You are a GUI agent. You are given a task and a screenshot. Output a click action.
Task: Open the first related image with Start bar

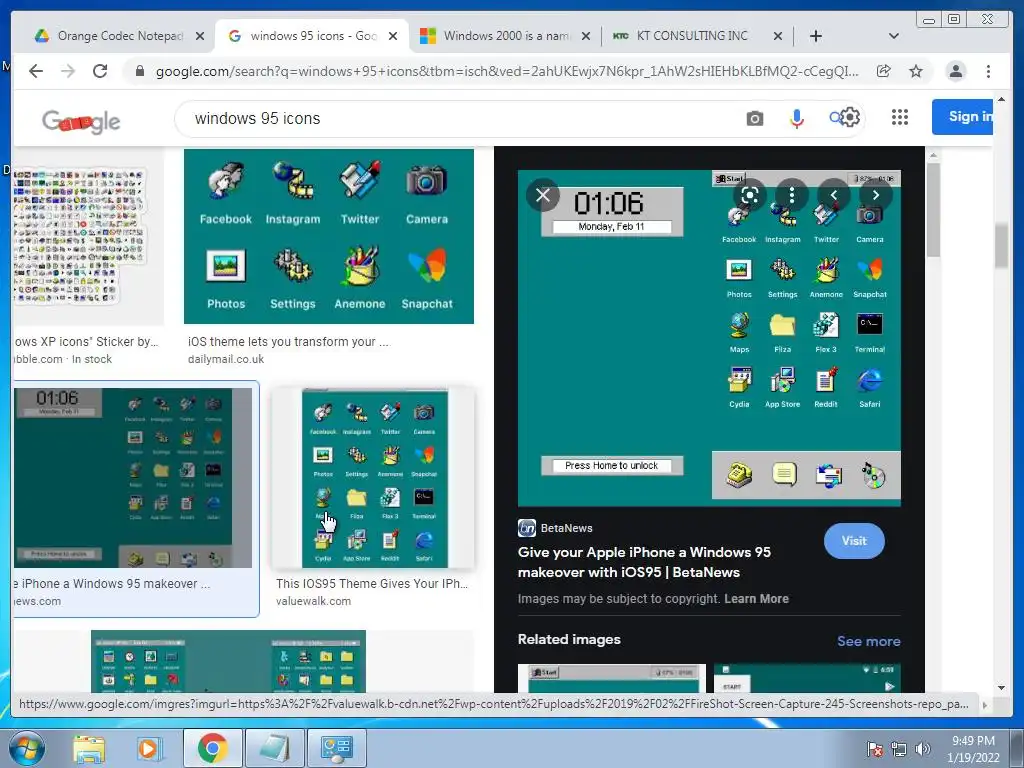pos(612,678)
